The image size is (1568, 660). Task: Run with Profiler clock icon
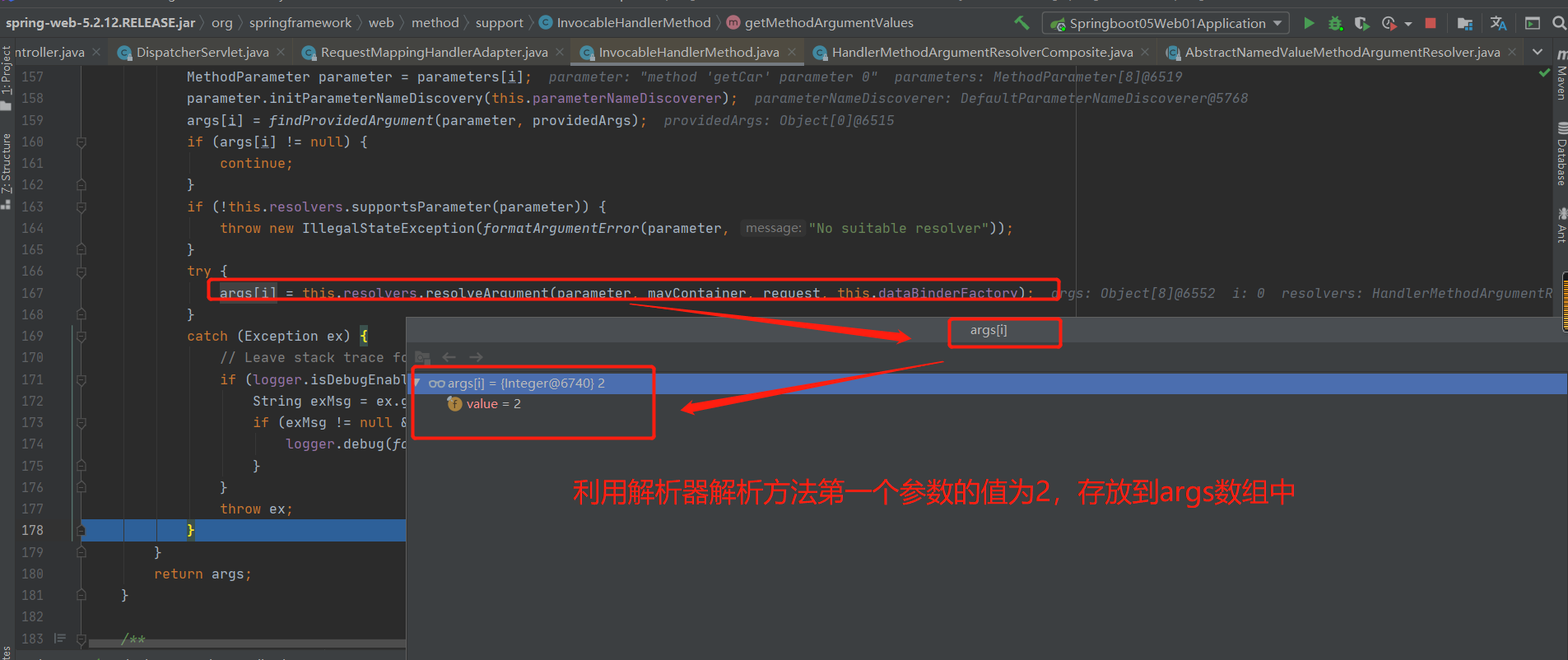tap(1389, 23)
